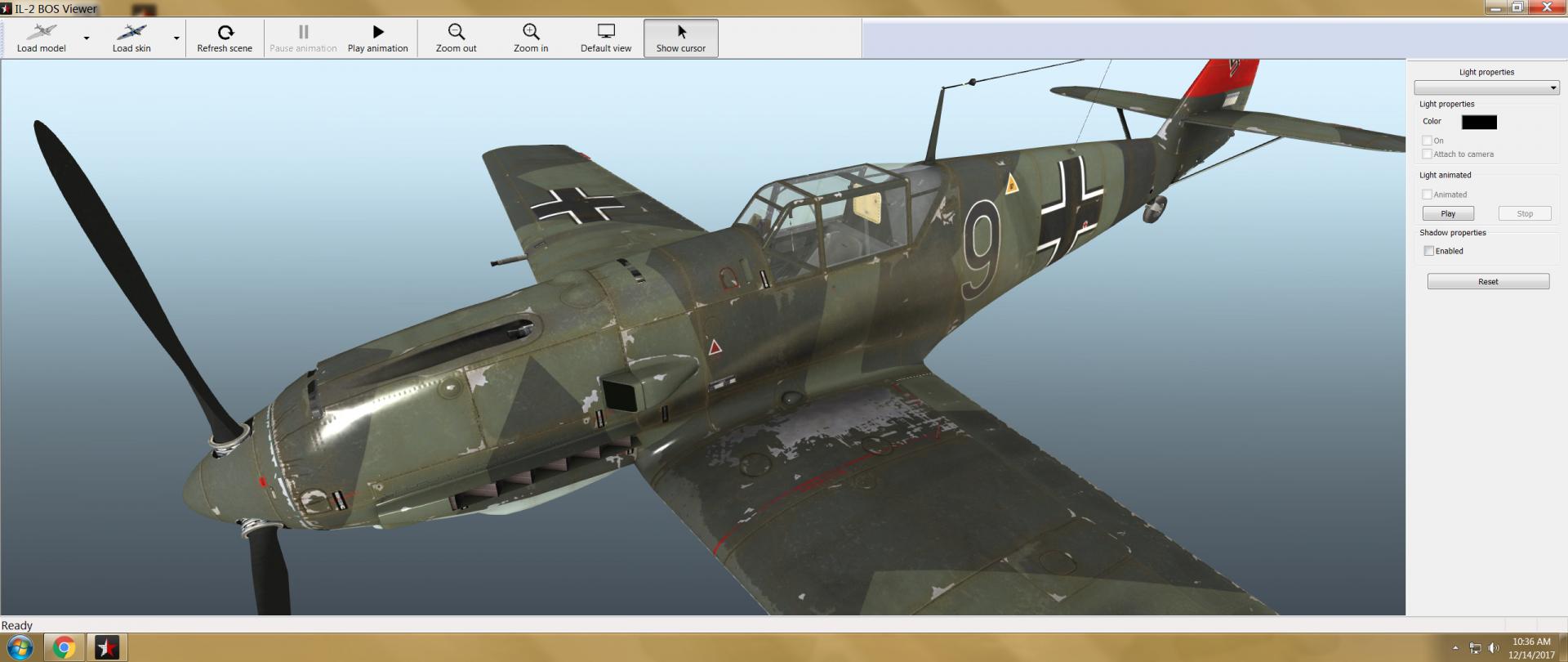This screenshot has width=1568, height=662.
Task: Enable the Shadow properties Enabled checkbox
Action: point(1429,251)
